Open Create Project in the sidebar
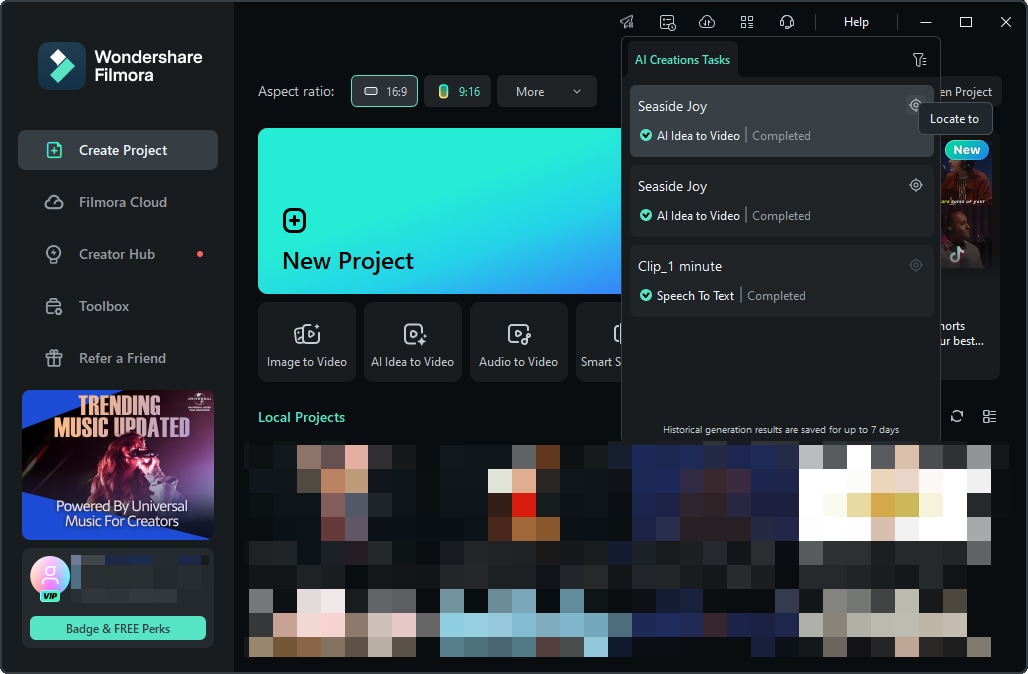 pos(118,150)
